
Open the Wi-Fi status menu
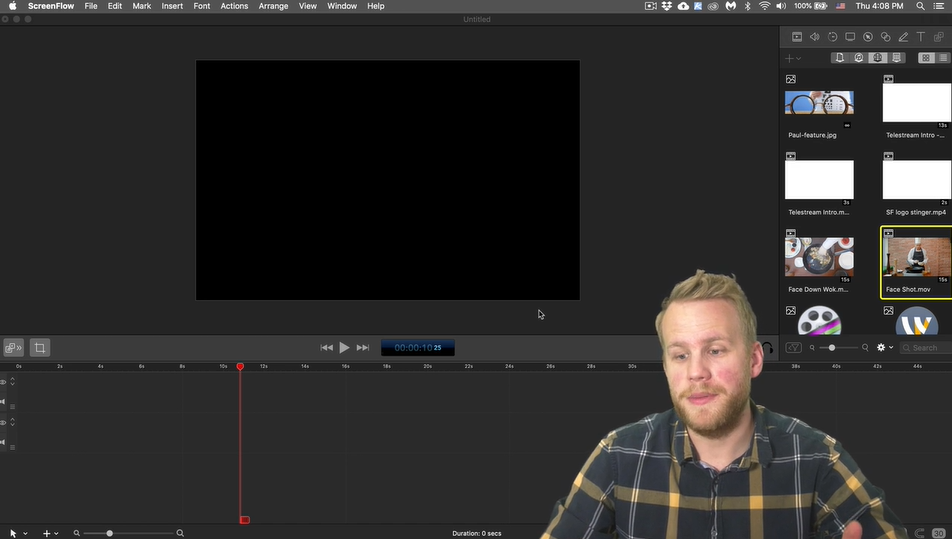coord(764,6)
